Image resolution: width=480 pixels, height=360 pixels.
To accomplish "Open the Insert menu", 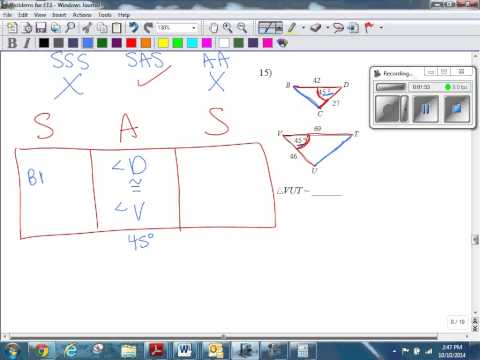I will 59,15.
